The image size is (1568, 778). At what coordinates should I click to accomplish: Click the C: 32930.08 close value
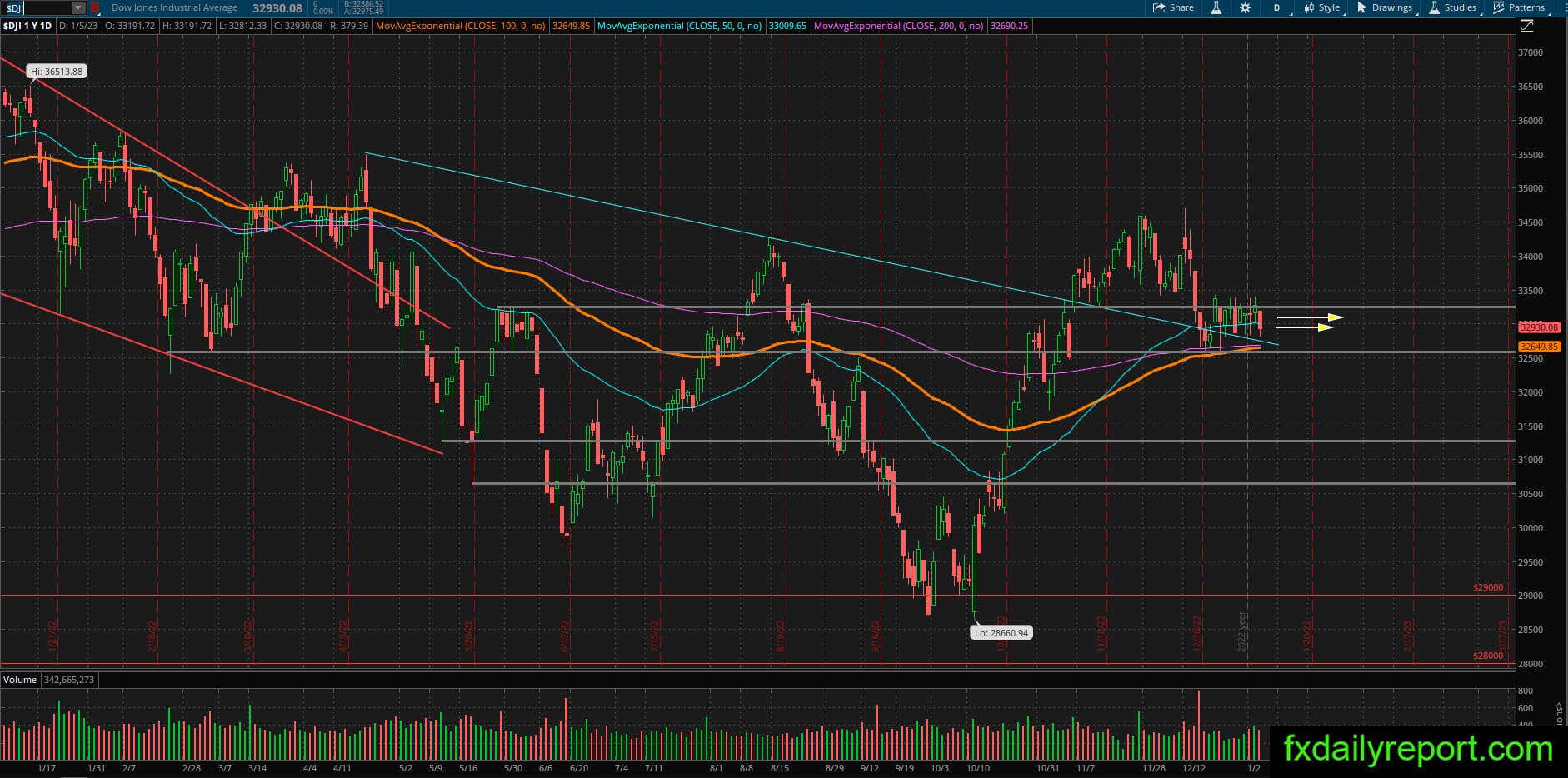[x=297, y=26]
